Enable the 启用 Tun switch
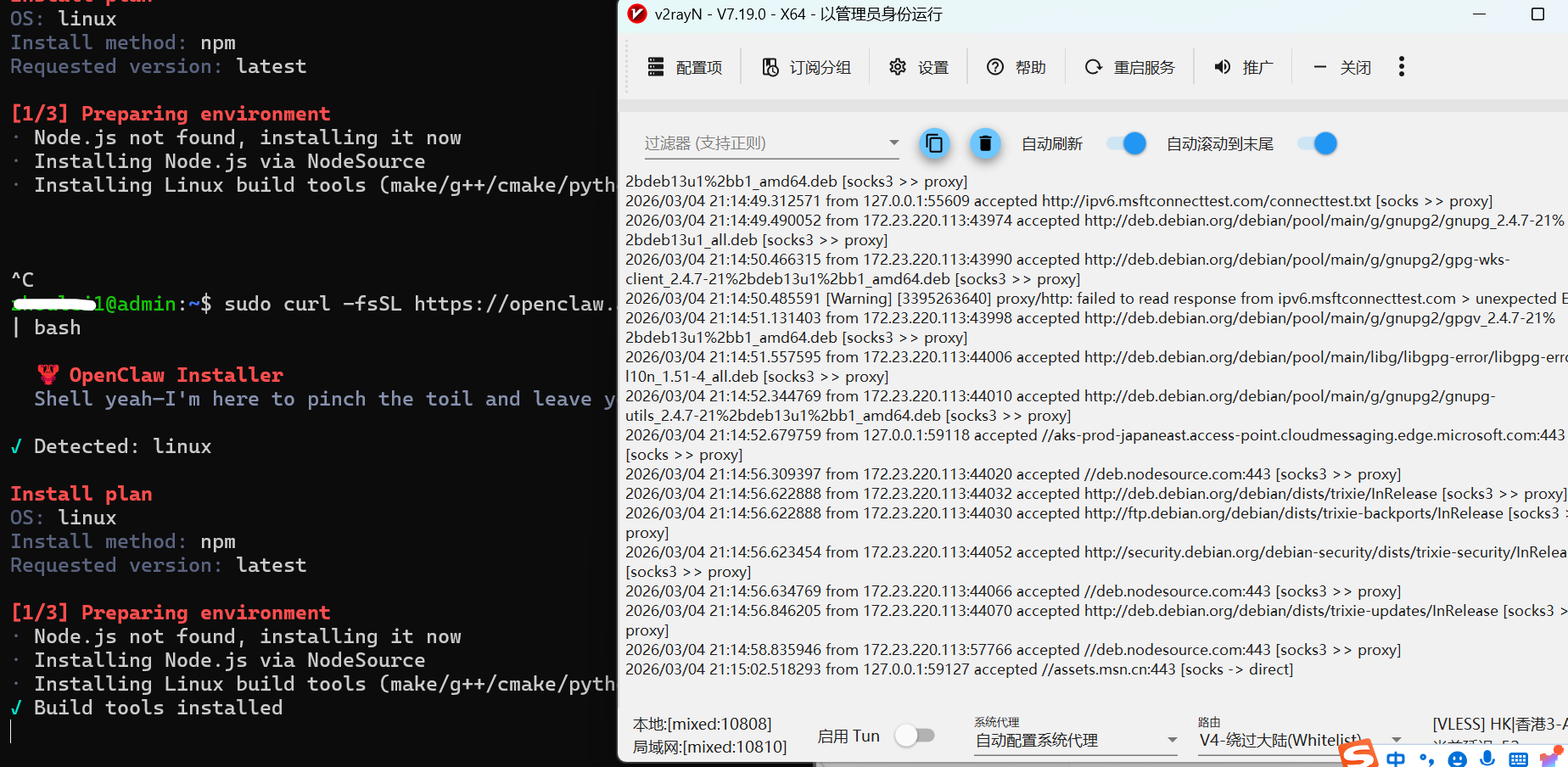Image resolution: width=1568 pixels, height=767 pixels. click(915, 736)
